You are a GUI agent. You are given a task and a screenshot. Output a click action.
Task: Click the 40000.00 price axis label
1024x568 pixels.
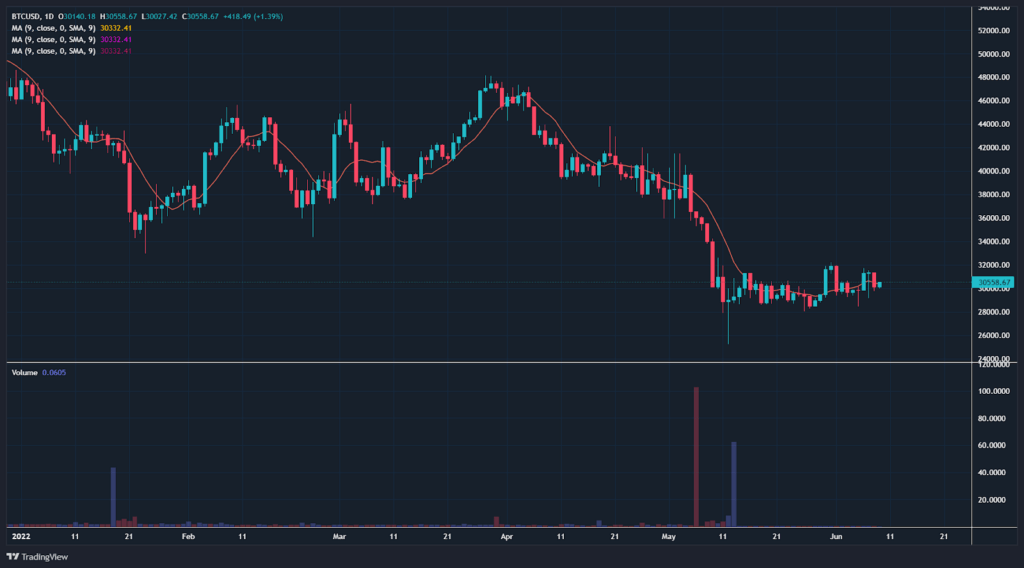(993, 171)
